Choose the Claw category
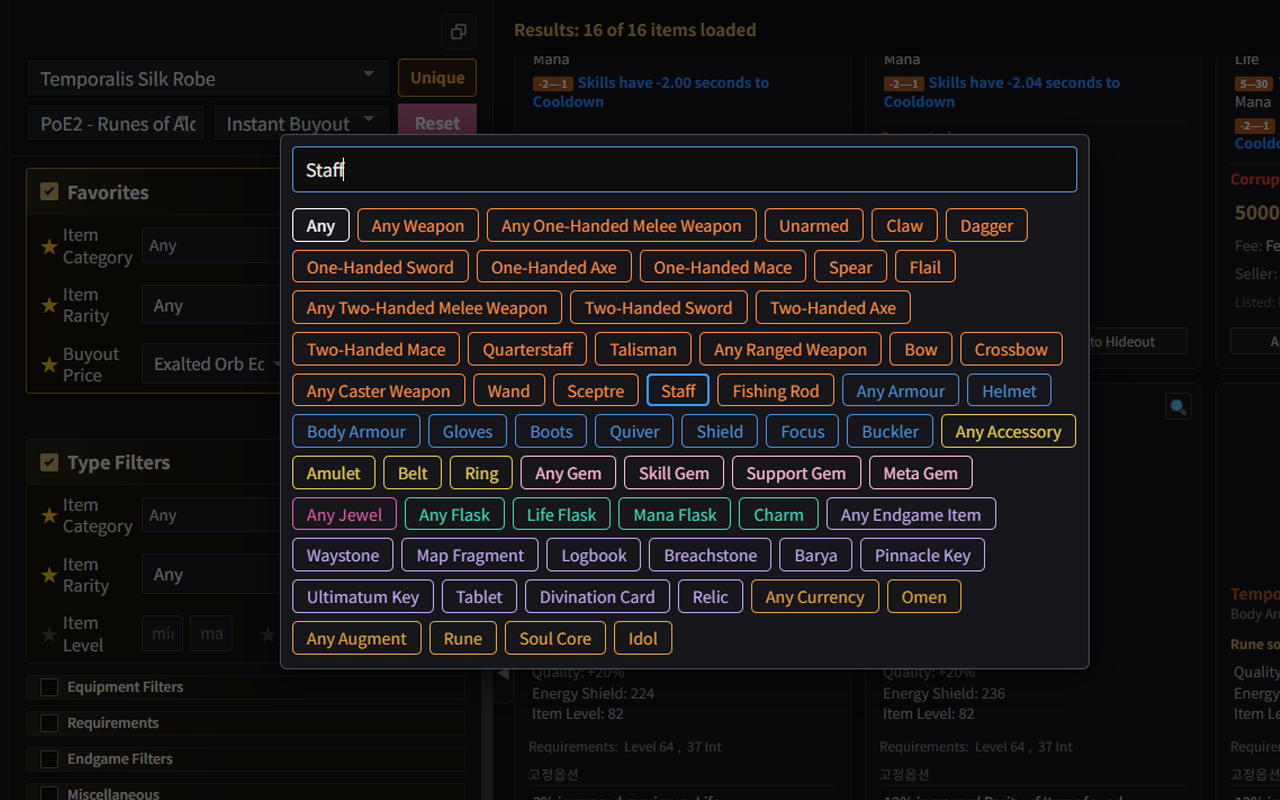The width and height of the screenshot is (1280, 800). pyautogui.click(x=905, y=226)
